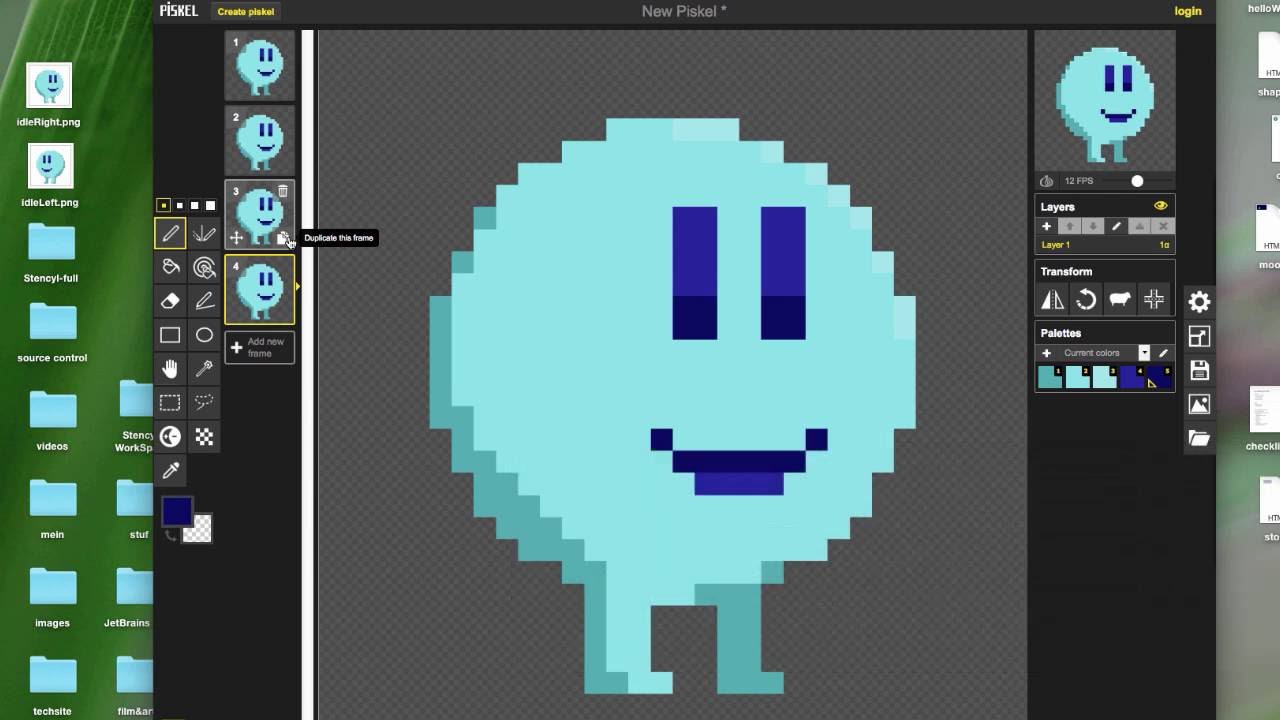Select the same-color paint tool (target icon)
The height and width of the screenshot is (720, 1280).
tap(204, 268)
